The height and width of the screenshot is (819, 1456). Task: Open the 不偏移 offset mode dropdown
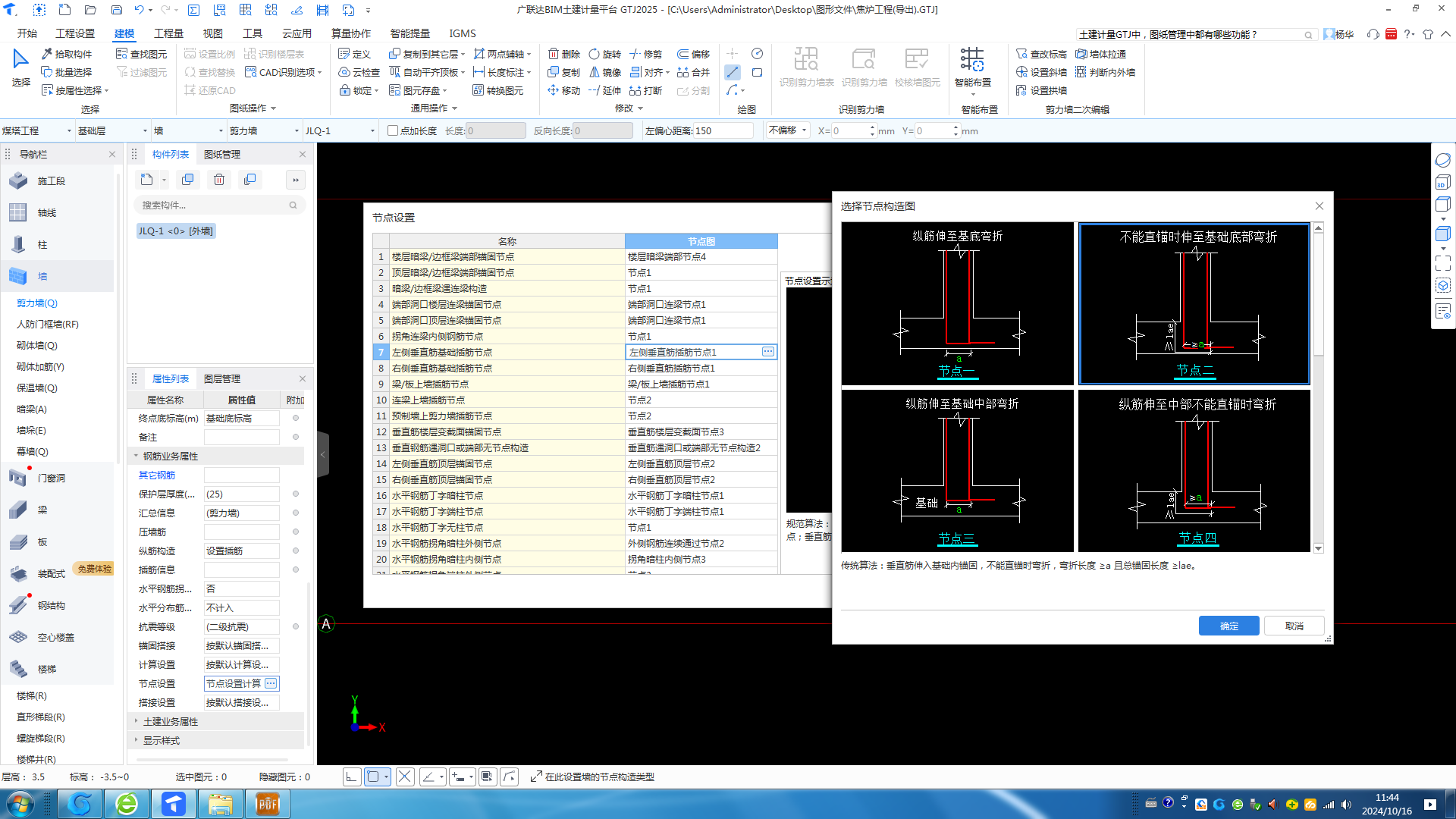click(787, 130)
